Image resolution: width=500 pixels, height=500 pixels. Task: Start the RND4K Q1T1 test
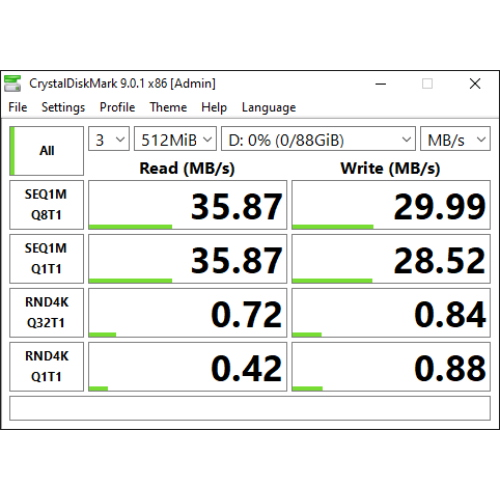(x=46, y=367)
